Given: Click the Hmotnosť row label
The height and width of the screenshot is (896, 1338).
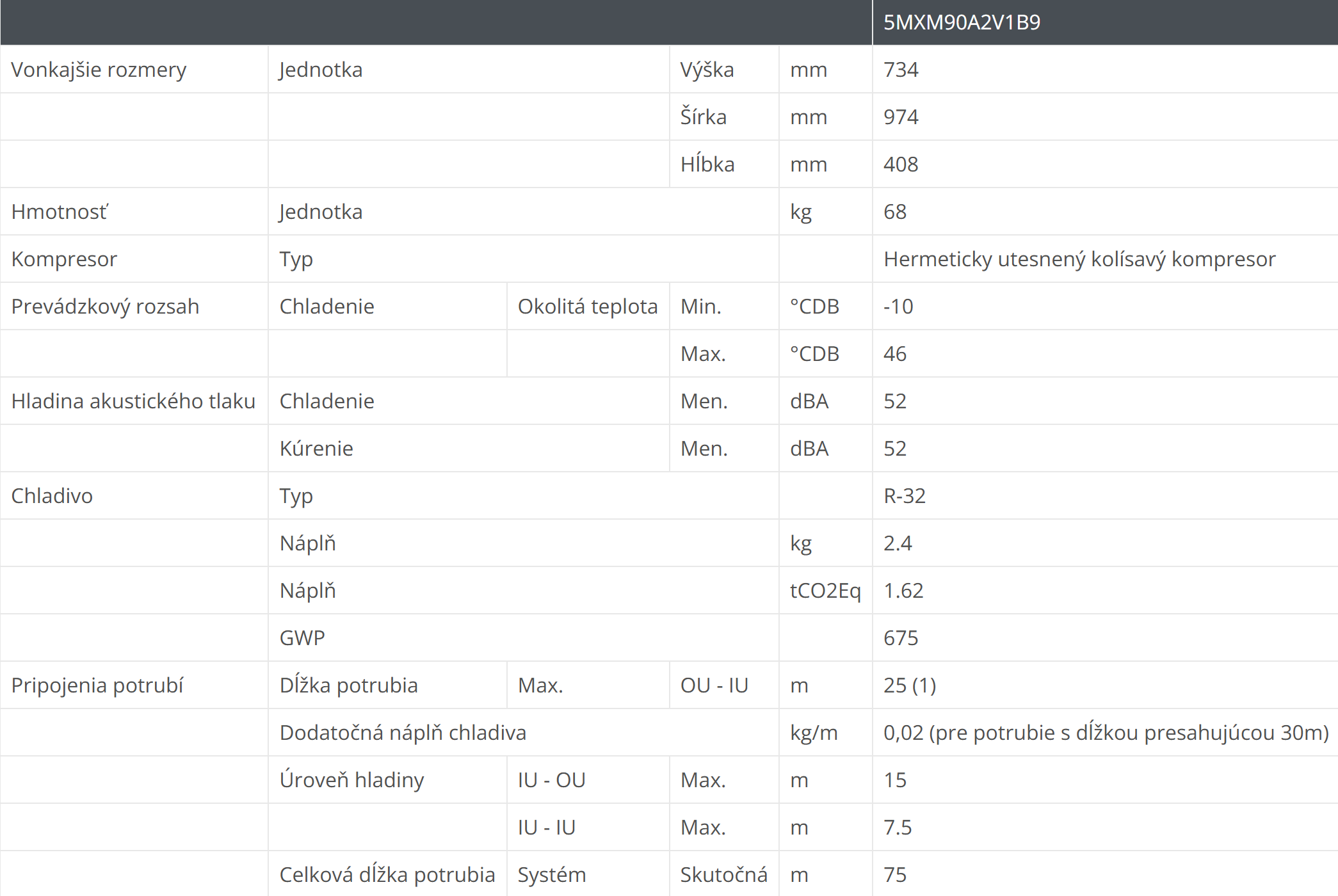Looking at the screenshot, I should pos(60,212).
